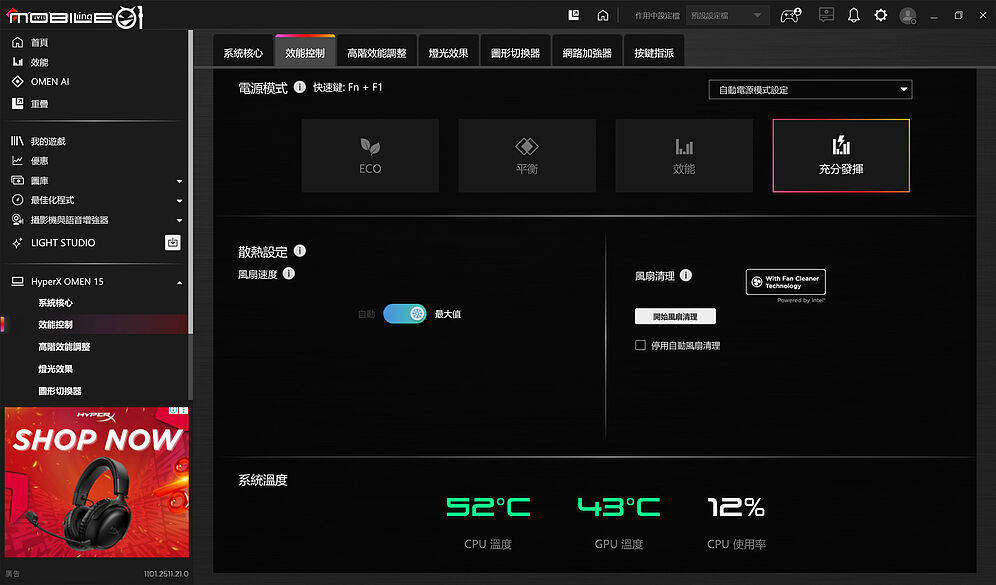This screenshot has height=585, width=996.
Task: Select 效能控制 in the sidebar tree
Action: coord(55,325)
